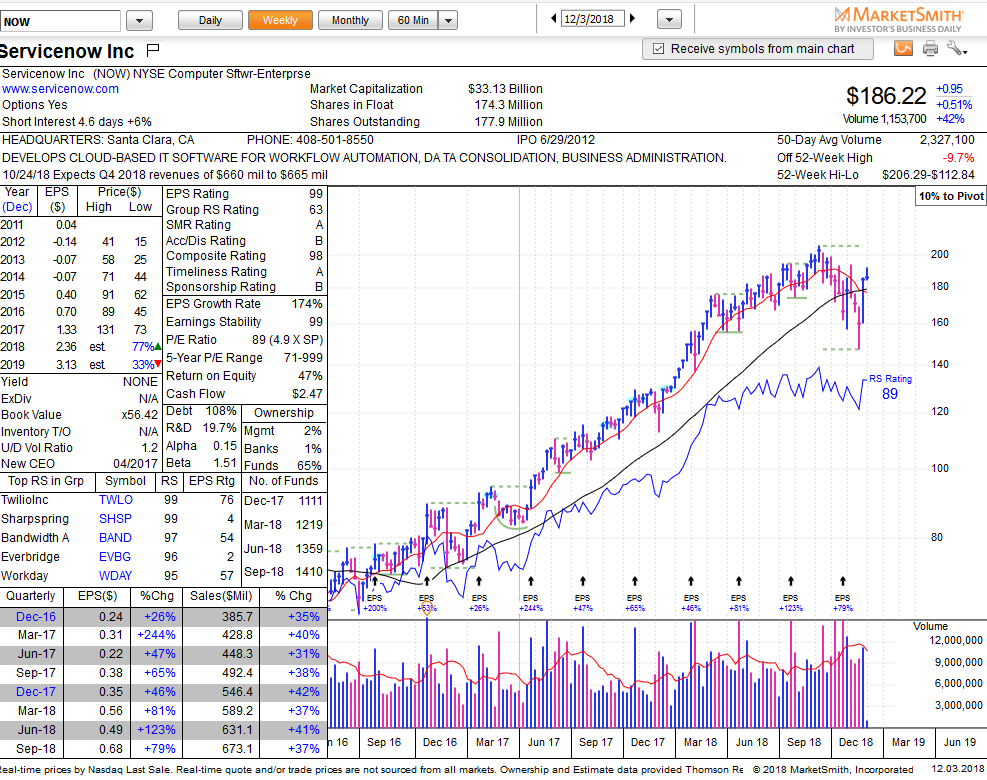Screen dimensions: 987x780
Task: Open the EVBG symbol link
Action: pos(115,557)
